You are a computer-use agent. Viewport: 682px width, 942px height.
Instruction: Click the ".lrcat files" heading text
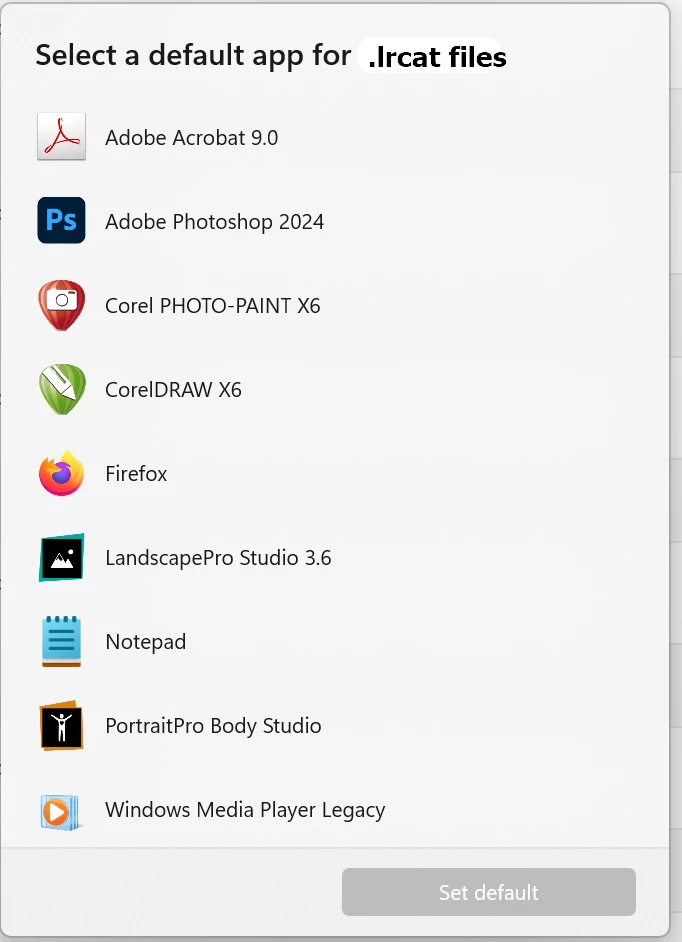coord(437,56)
